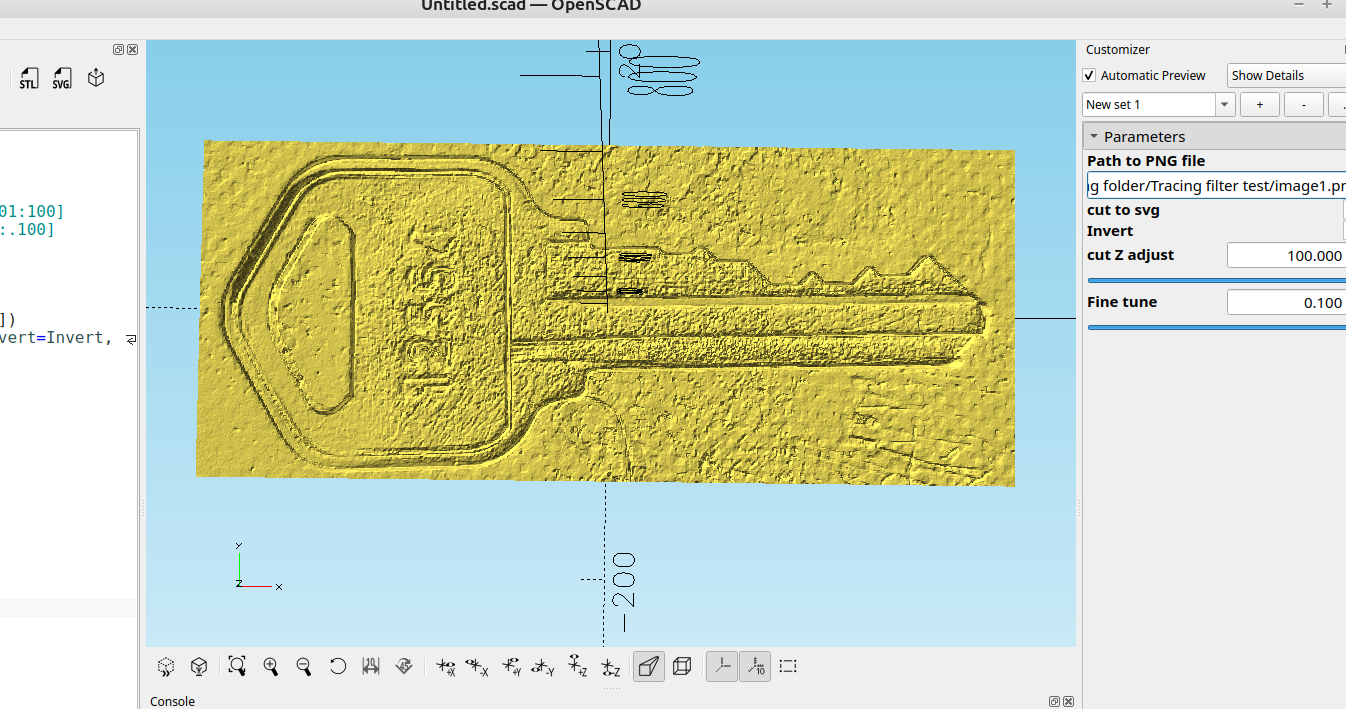Zoom out of the 3D viewport
The image size is (1346, 709).
(x=304, y=666)
